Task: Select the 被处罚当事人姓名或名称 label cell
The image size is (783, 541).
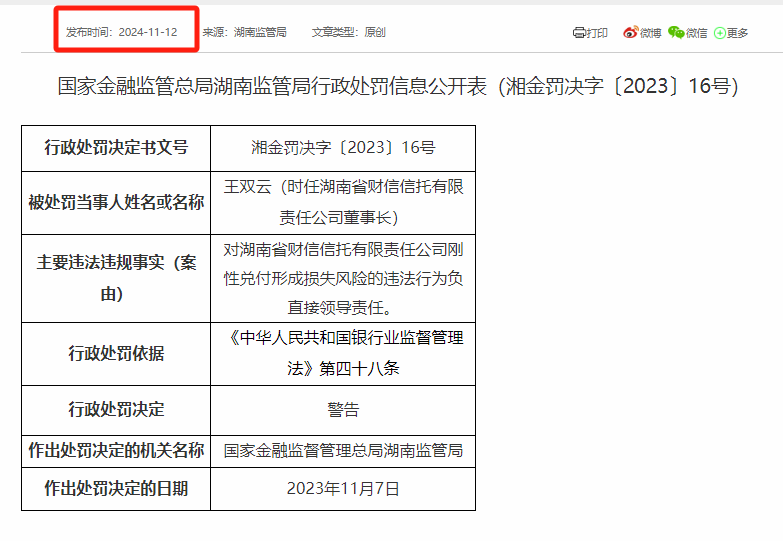Action: tap(116, 203)
